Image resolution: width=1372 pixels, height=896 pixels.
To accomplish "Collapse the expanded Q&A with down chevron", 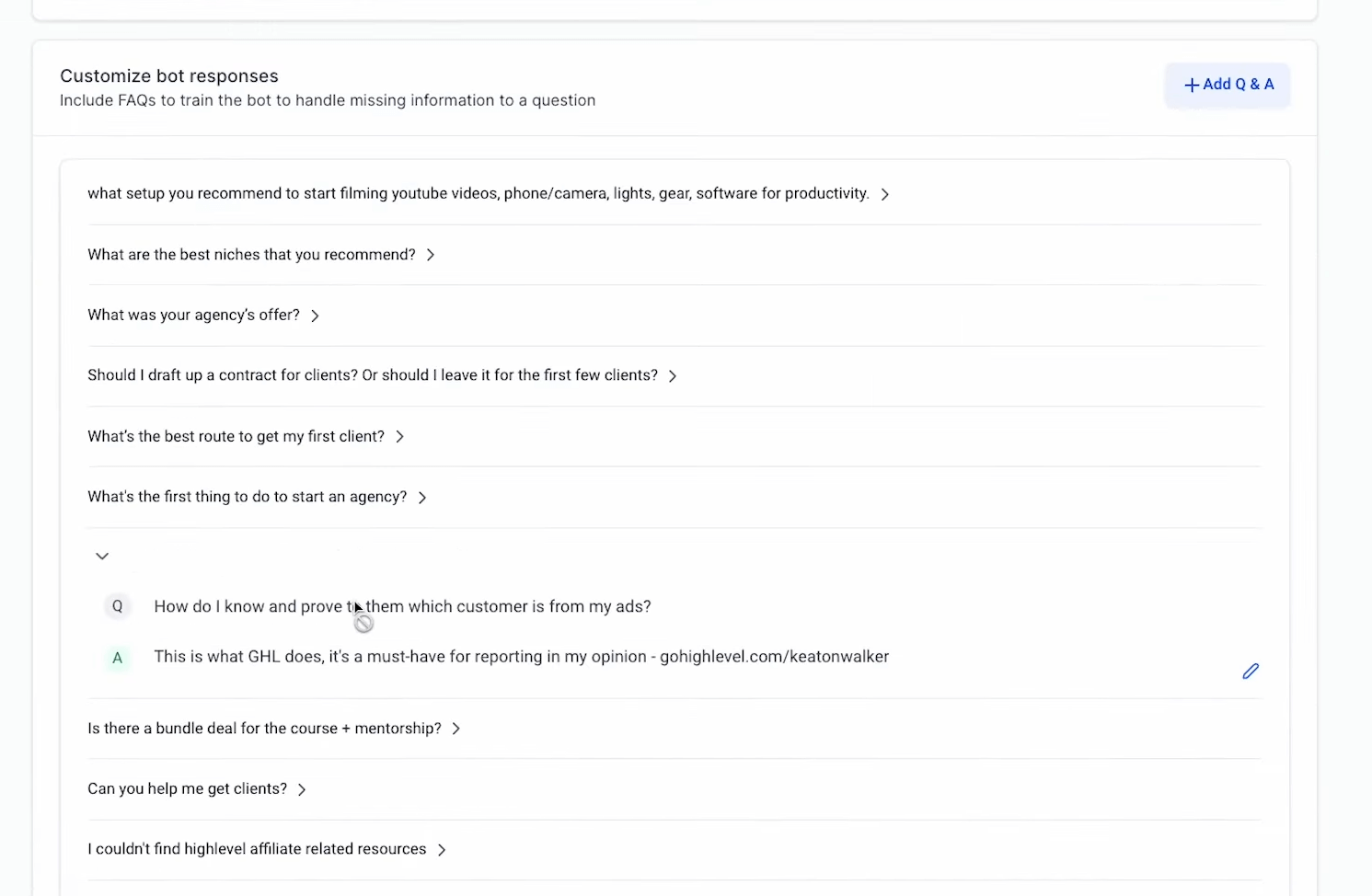I will [102, 556].
